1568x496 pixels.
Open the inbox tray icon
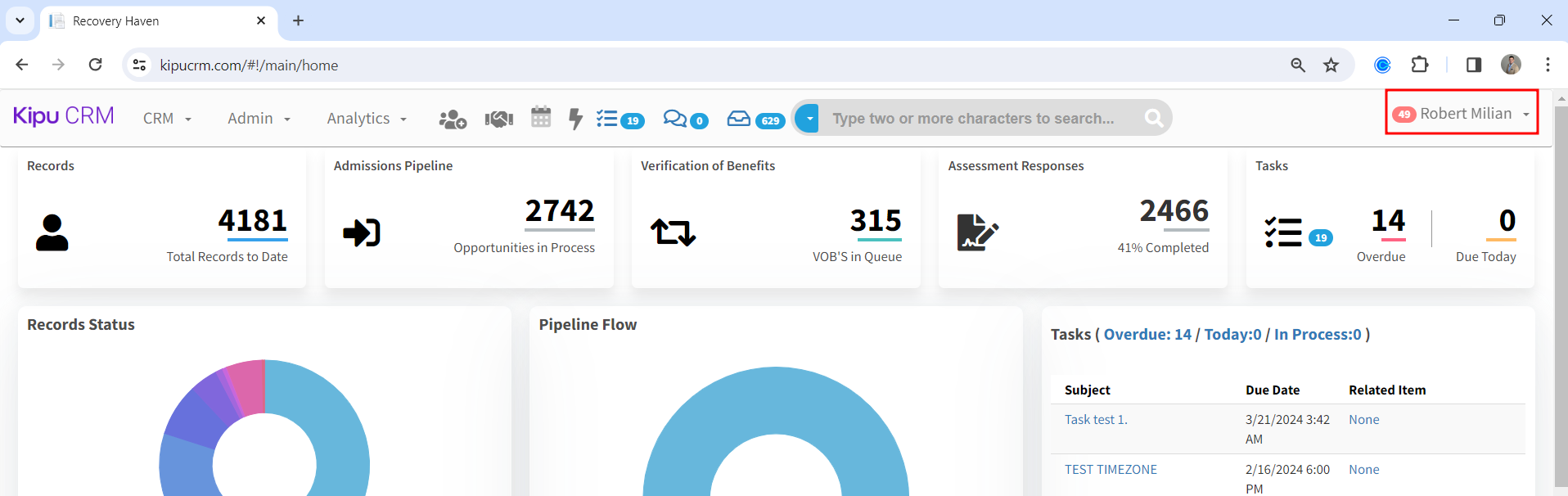[x=739, y=119]
